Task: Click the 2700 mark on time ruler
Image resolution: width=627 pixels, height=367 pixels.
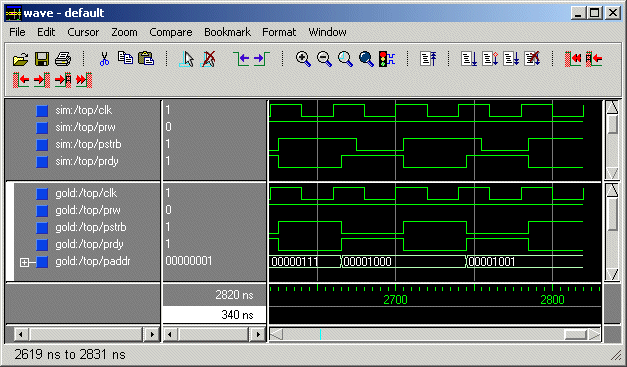Action: pos(395,299)
